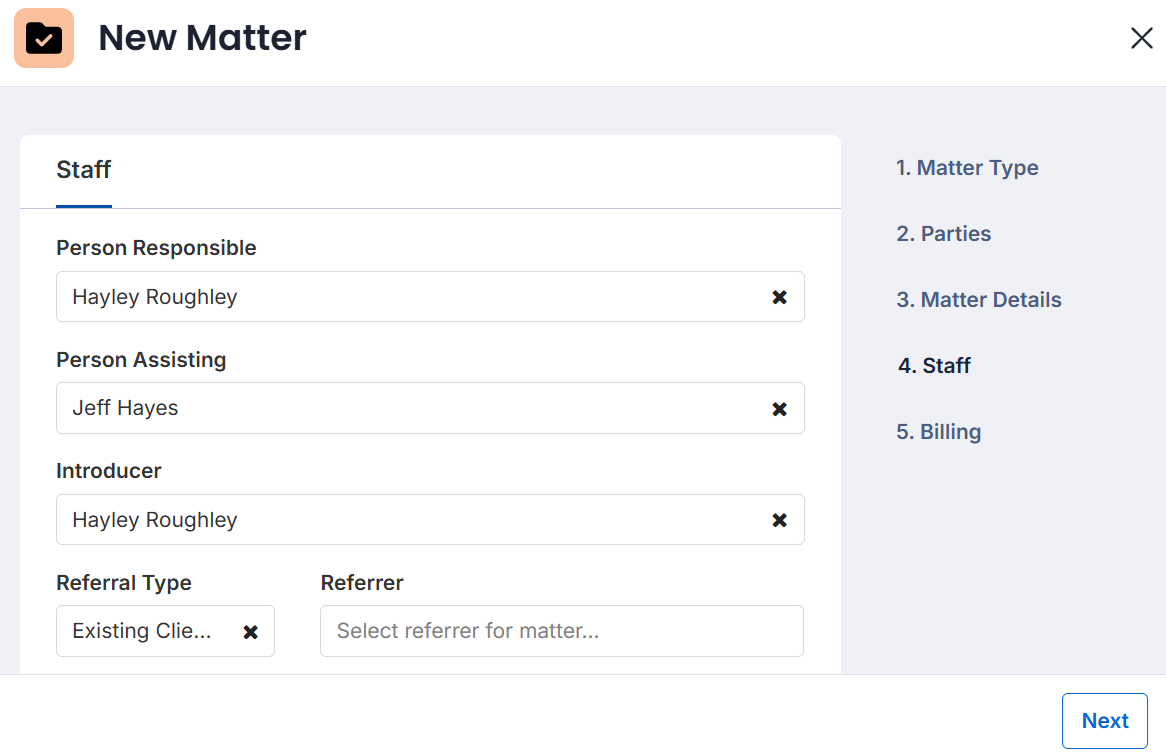This screenshot has height=754, width=1166.
Task: Go to the Billing step
Action: pyautogui.click(x=938, y=432)
